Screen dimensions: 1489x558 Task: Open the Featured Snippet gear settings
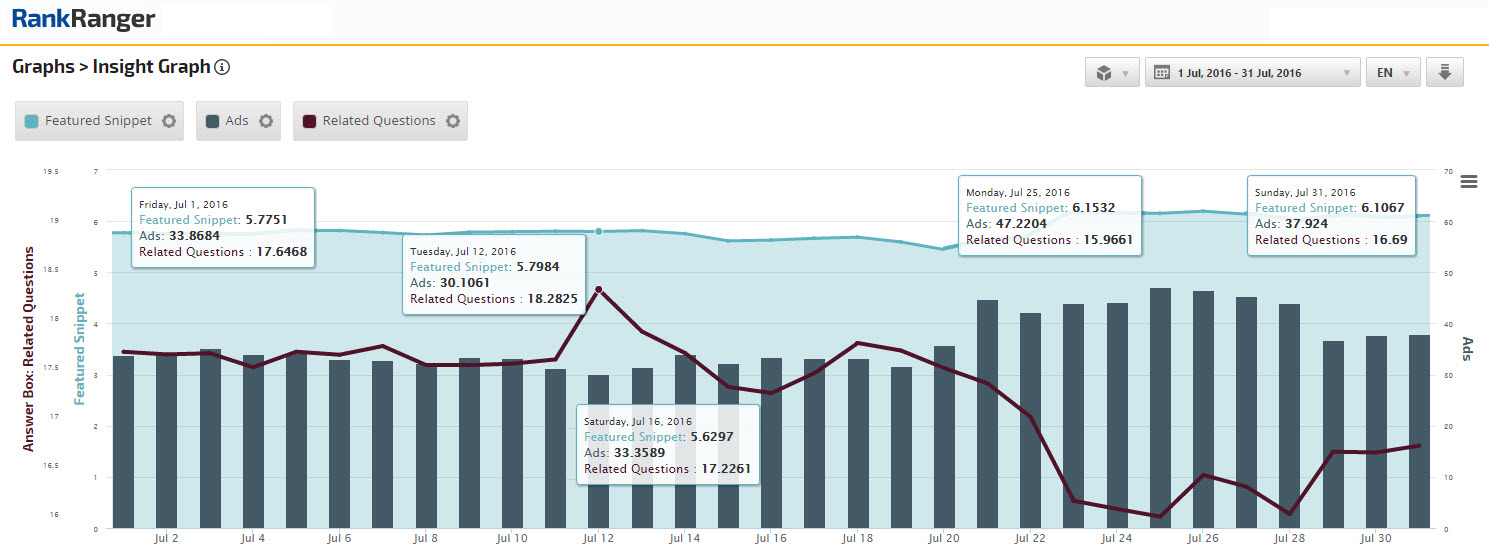[169, 121]
